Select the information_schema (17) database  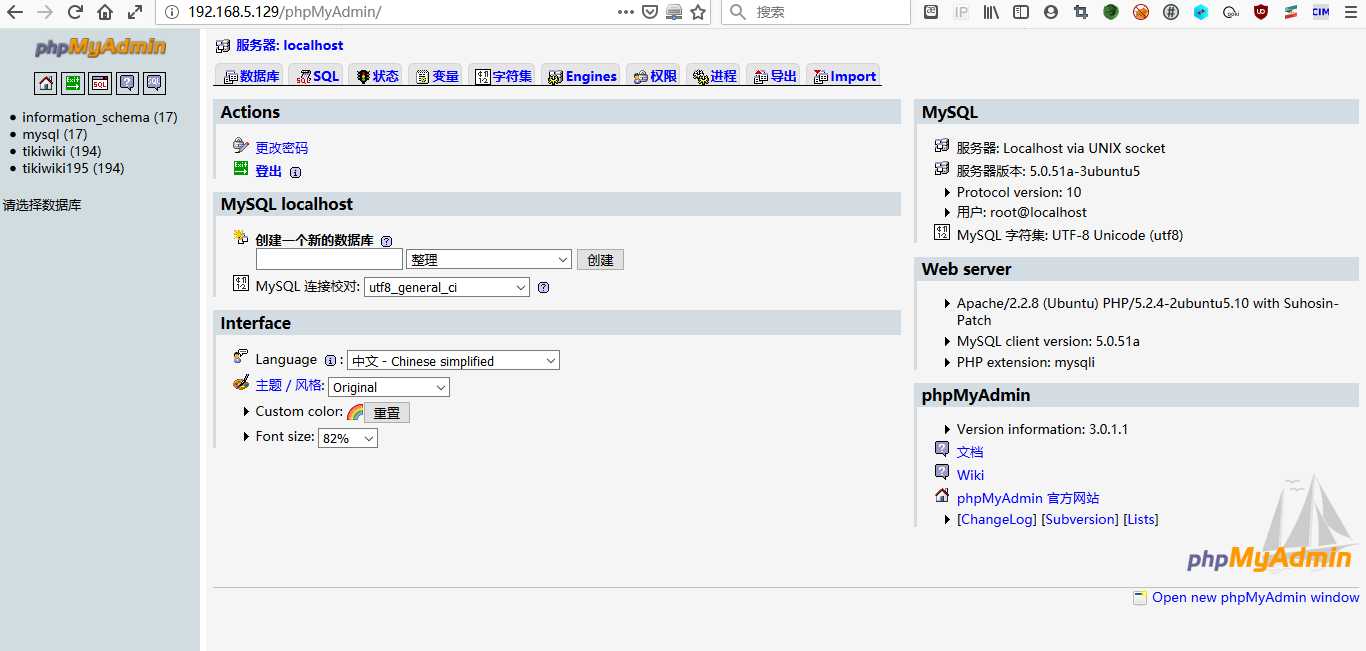100,117
